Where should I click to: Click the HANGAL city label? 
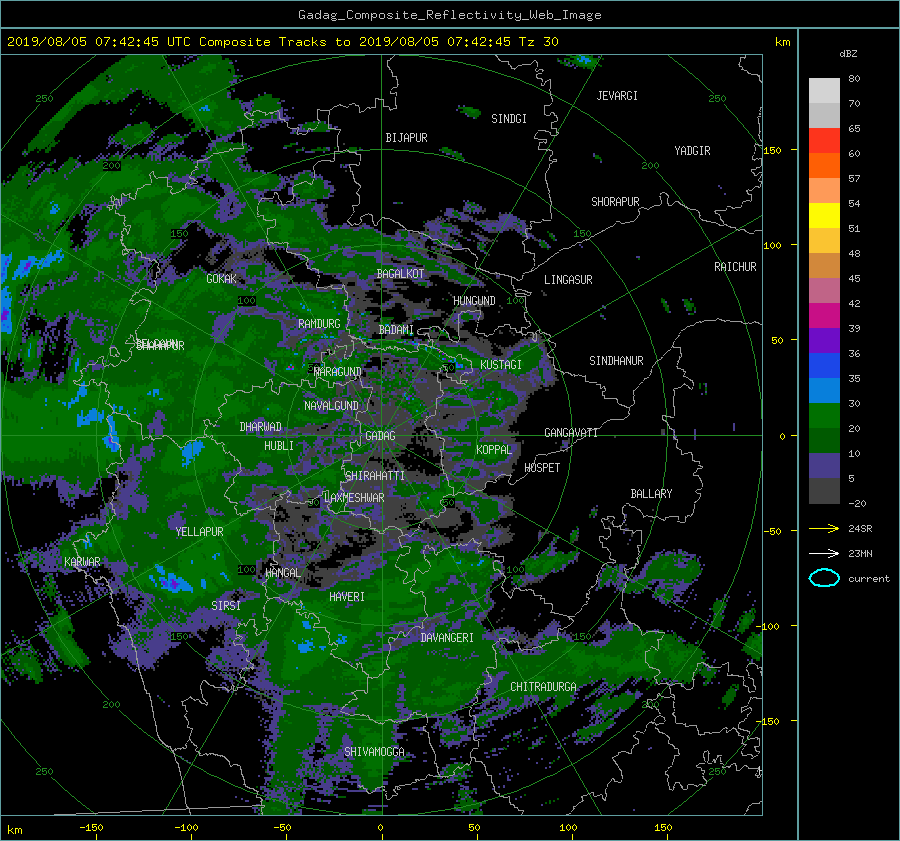pyautogui.click(x=282, y=573)
